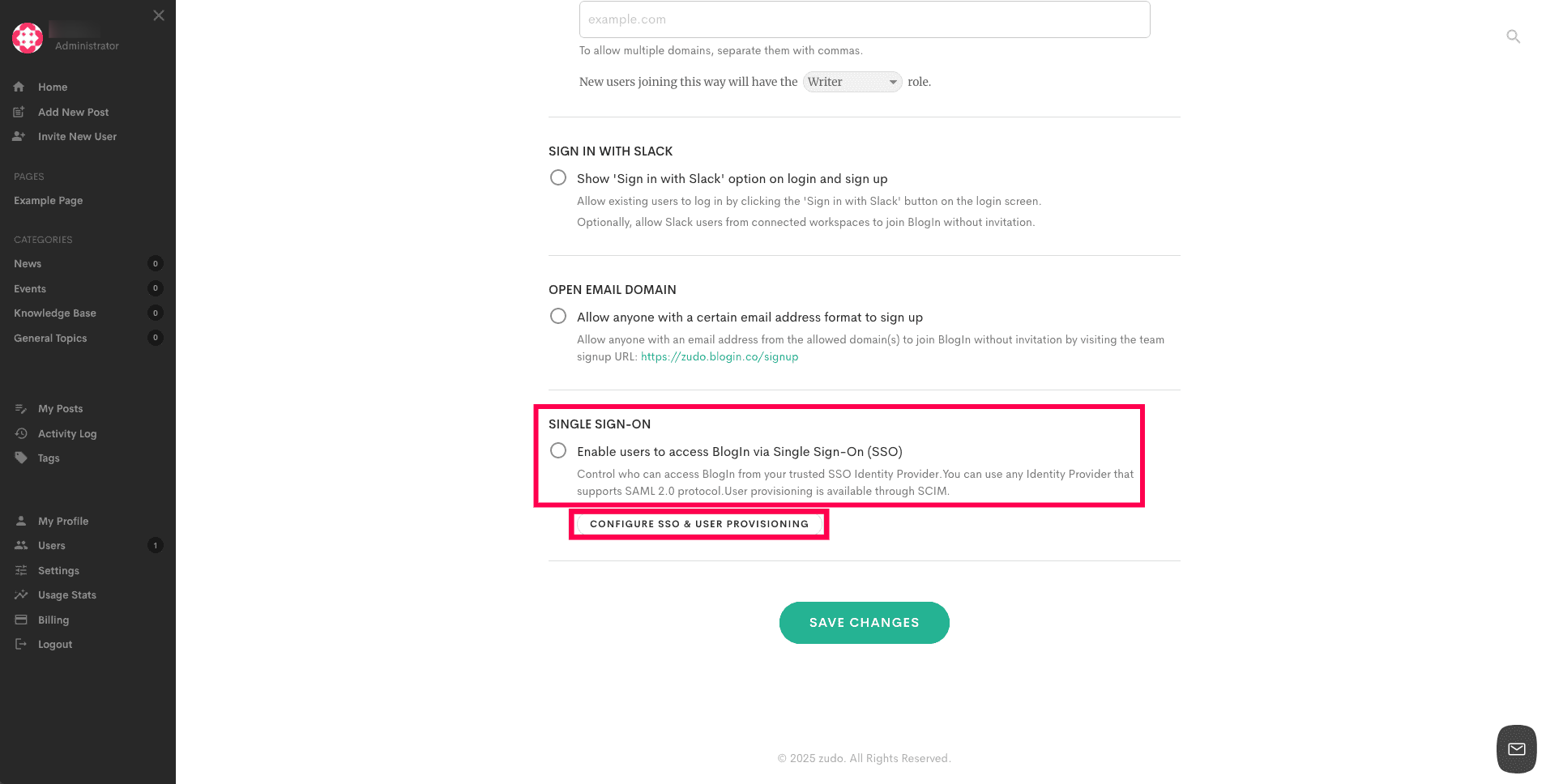Click the Tags label icon
The width and height of the screenshot is (1546, 784).
coord(21,458)
